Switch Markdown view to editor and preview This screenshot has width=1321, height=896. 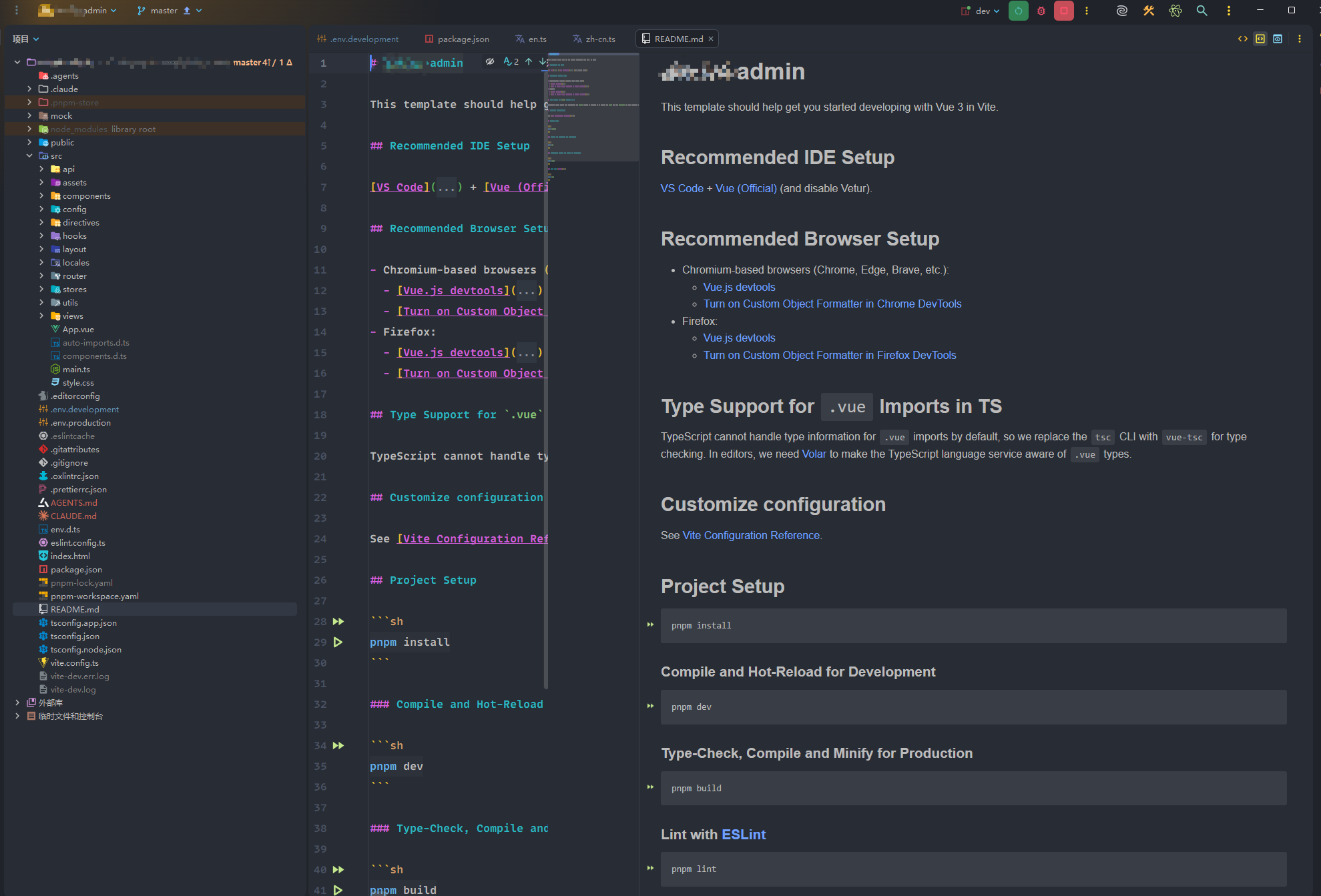coord(1260,39)
